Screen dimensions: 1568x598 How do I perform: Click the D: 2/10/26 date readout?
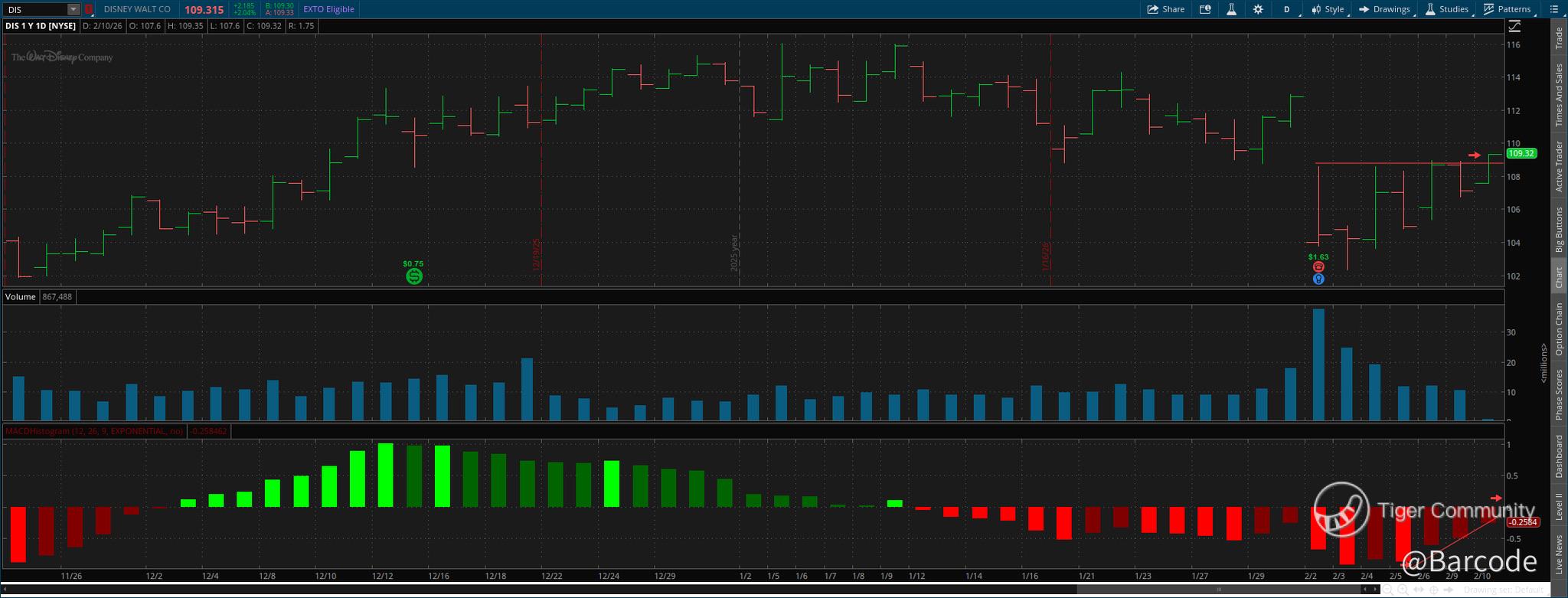(102, 26)
